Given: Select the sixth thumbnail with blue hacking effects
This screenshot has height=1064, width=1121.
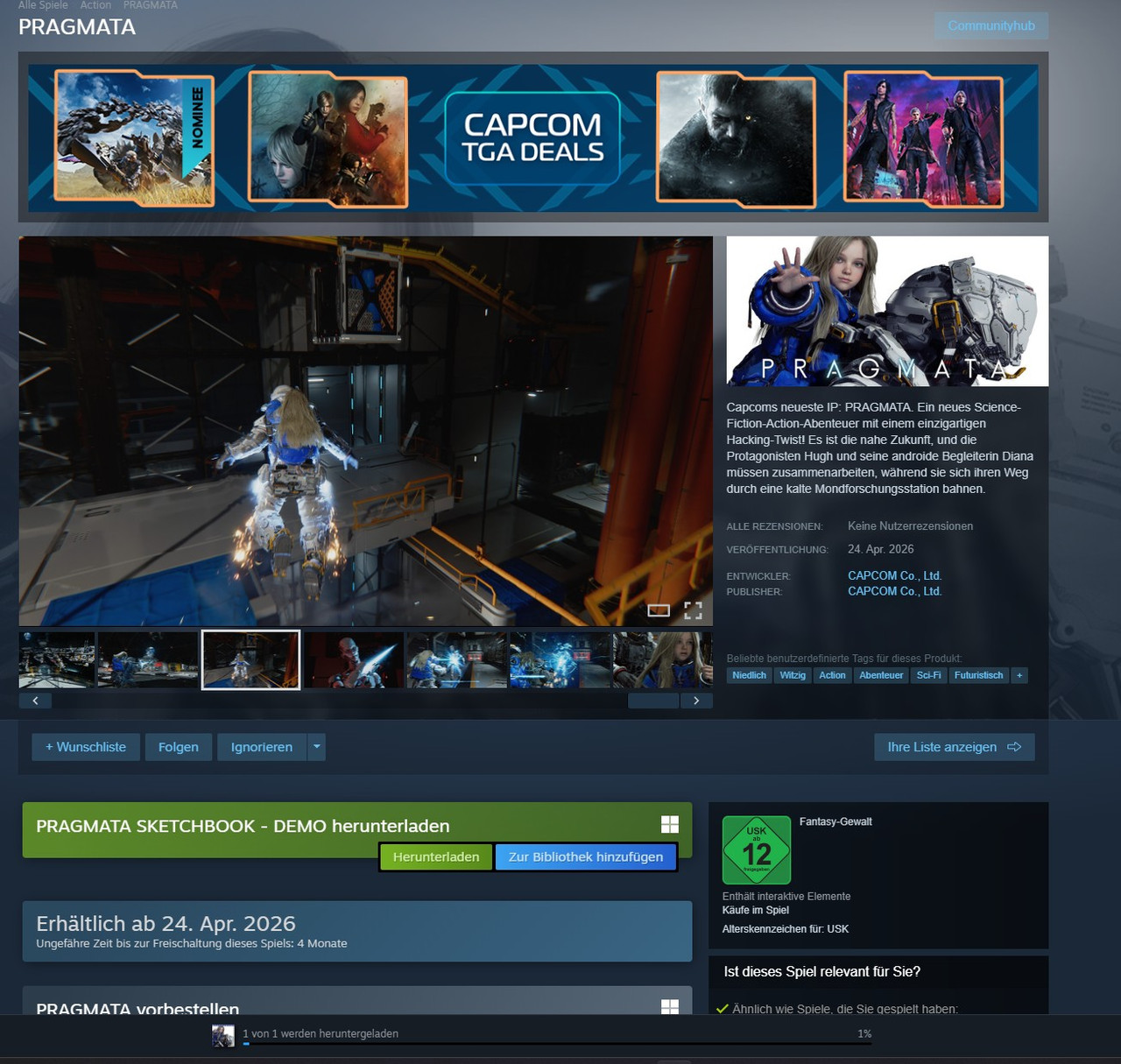Looking at the screenshot, I should coord(560,659).
